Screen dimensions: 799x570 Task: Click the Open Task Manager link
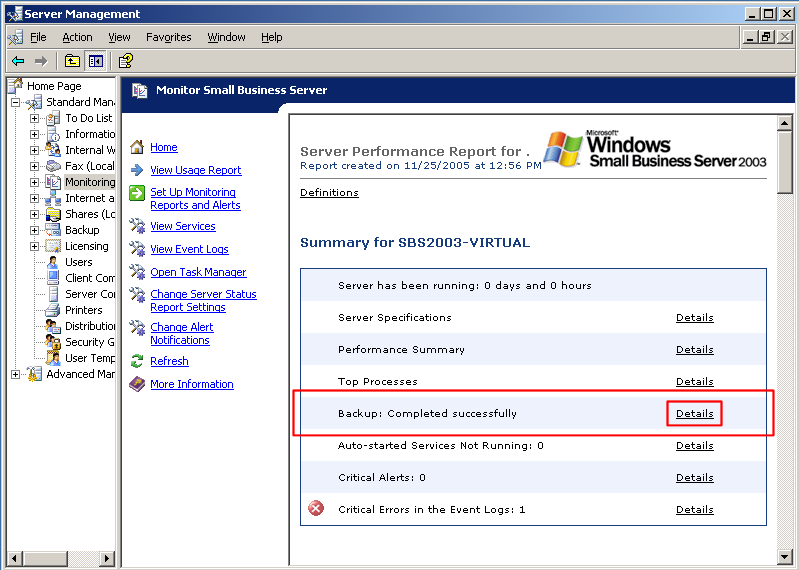coord(198,272)
